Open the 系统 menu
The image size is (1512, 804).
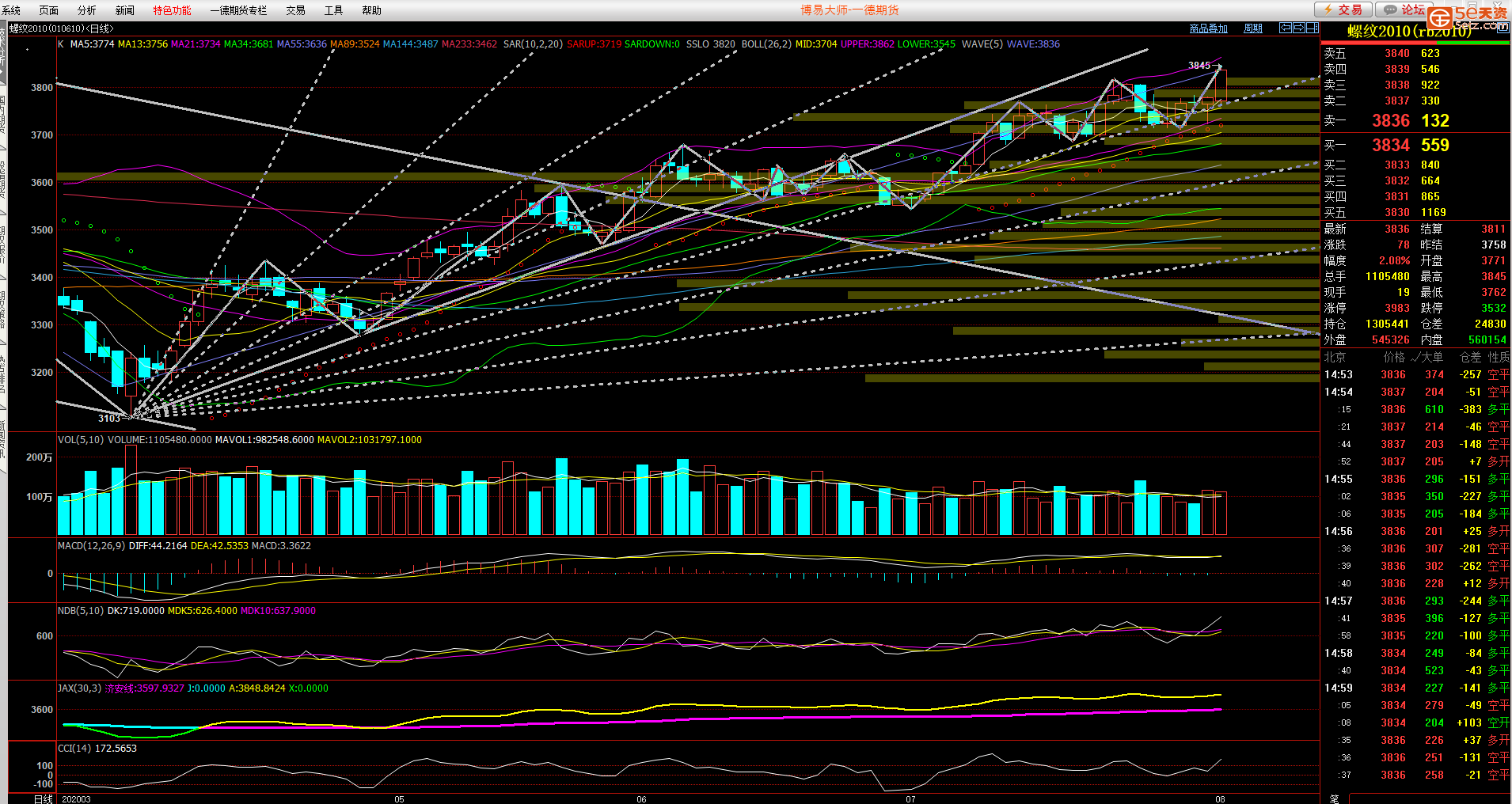(x=12, y=10)
